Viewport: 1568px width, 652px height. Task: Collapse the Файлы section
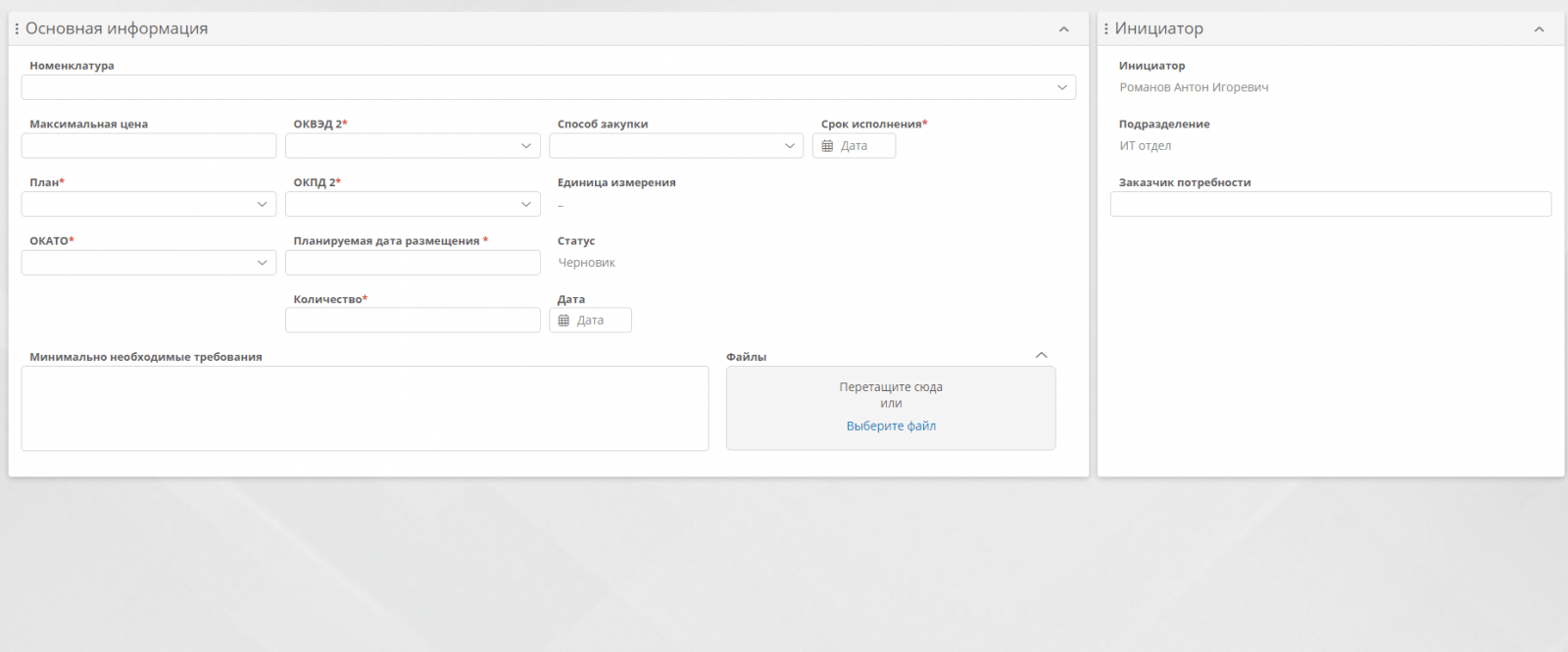pyautogui.click(x=1041, y=356)
